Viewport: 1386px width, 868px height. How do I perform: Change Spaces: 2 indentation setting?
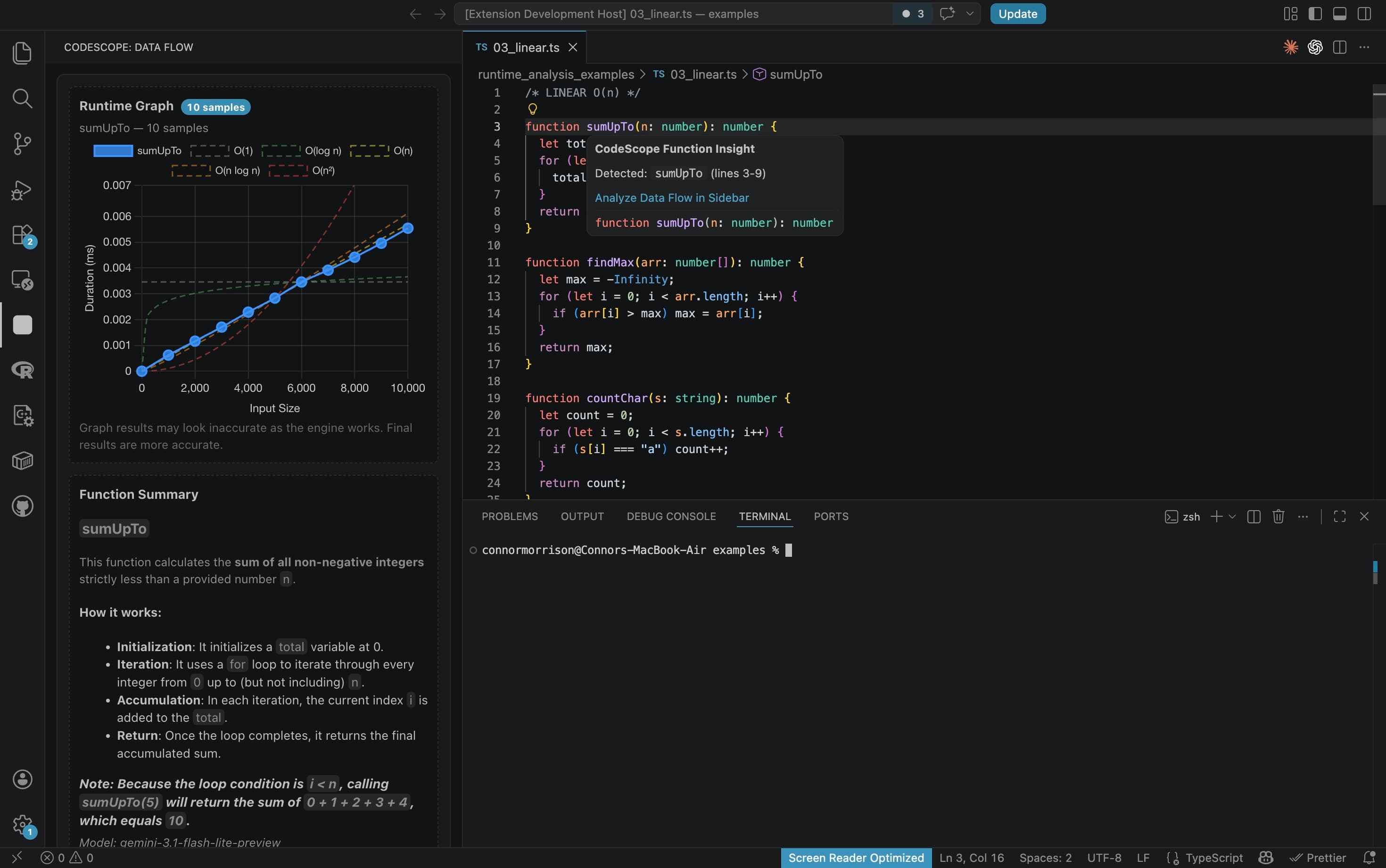(x=1045, y=858)
